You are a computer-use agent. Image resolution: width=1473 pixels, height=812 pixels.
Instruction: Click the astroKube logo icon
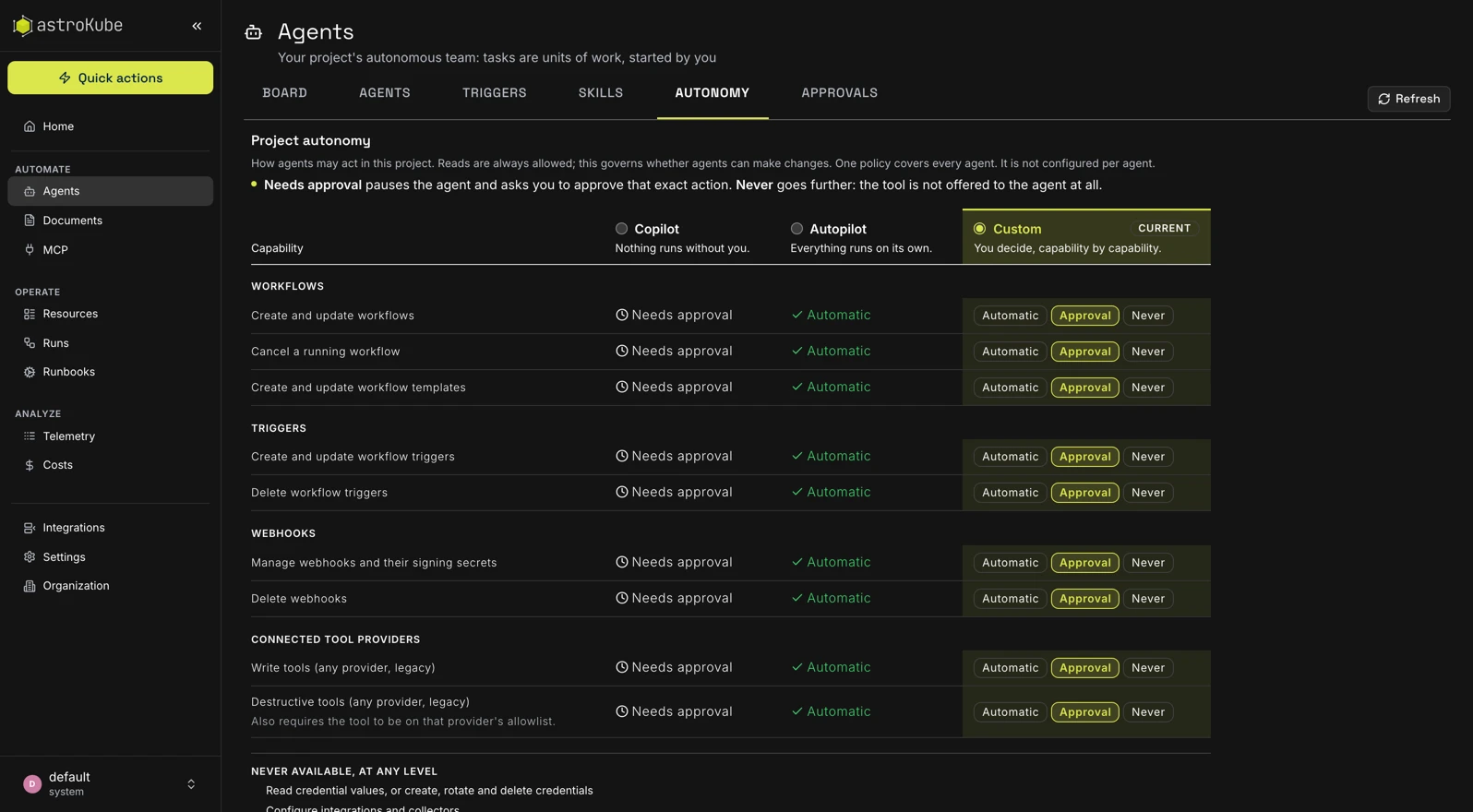(22, 26)
